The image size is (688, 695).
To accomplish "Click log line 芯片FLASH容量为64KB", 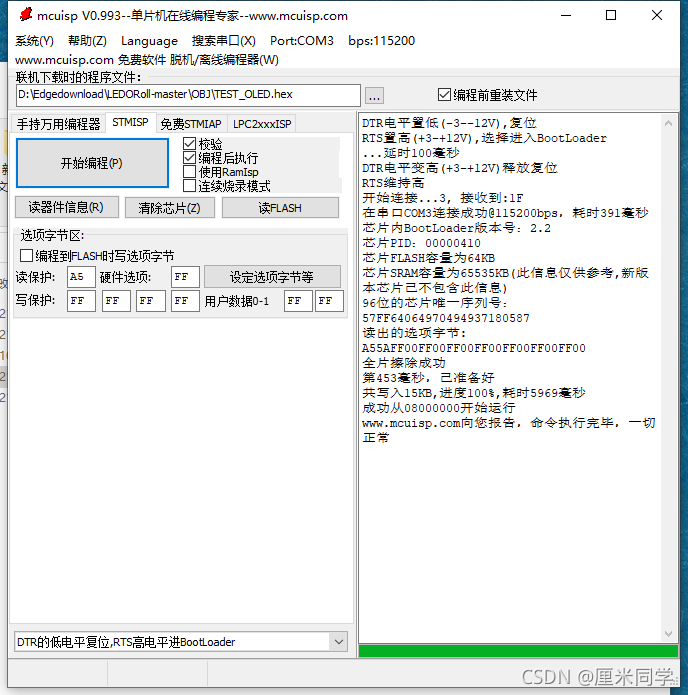I will tap(428, 258).
